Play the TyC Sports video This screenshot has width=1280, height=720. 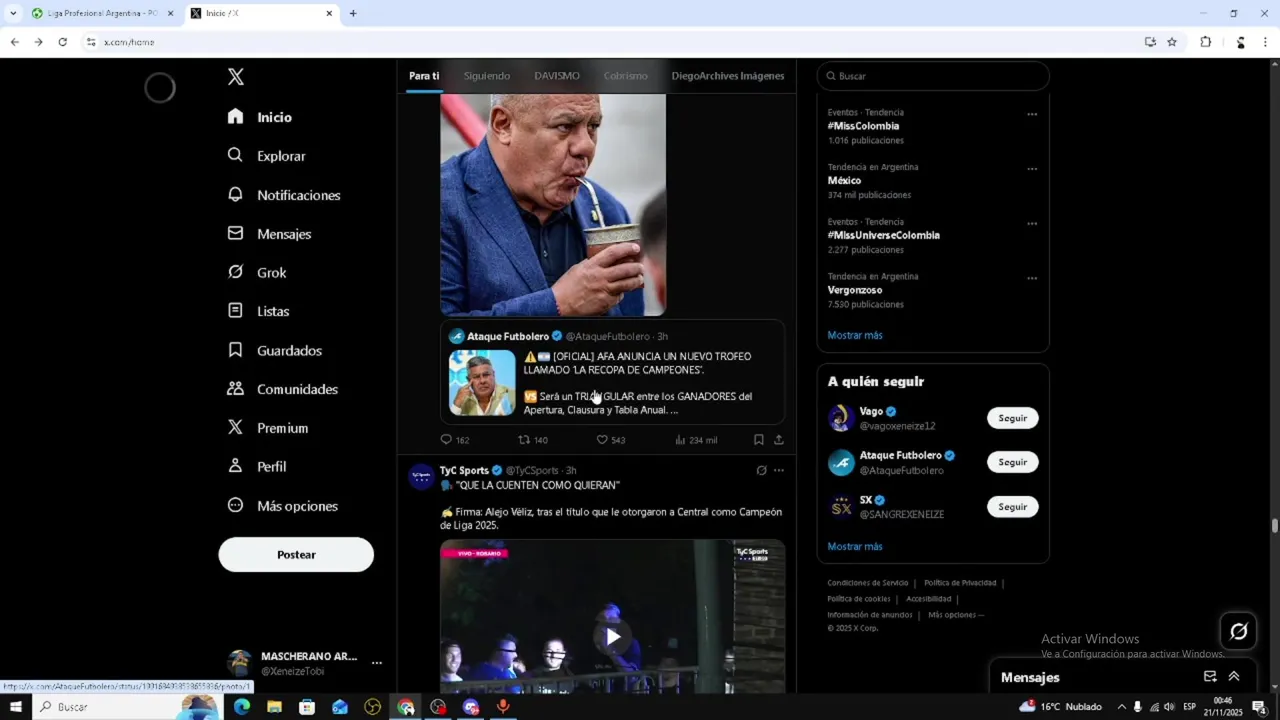click(612, 636)
